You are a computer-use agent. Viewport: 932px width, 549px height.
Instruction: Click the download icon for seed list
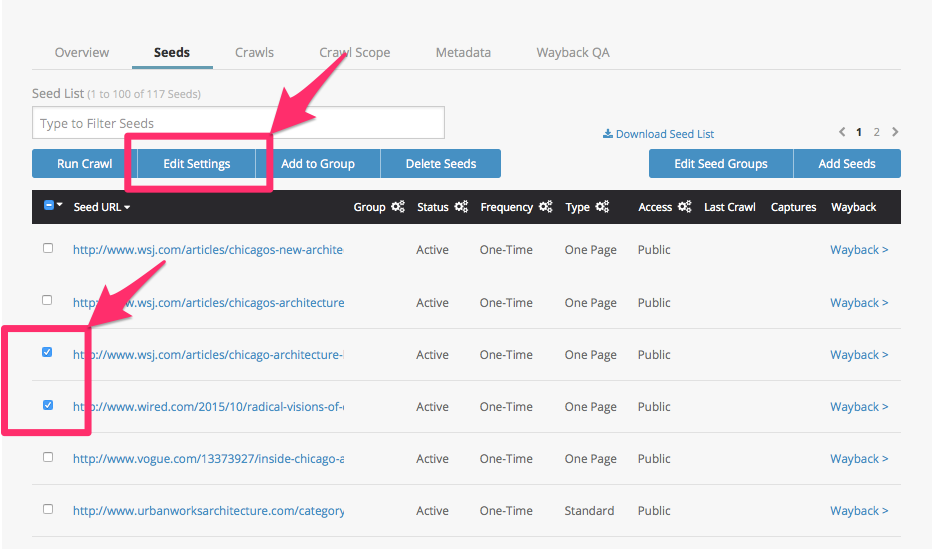607,133
